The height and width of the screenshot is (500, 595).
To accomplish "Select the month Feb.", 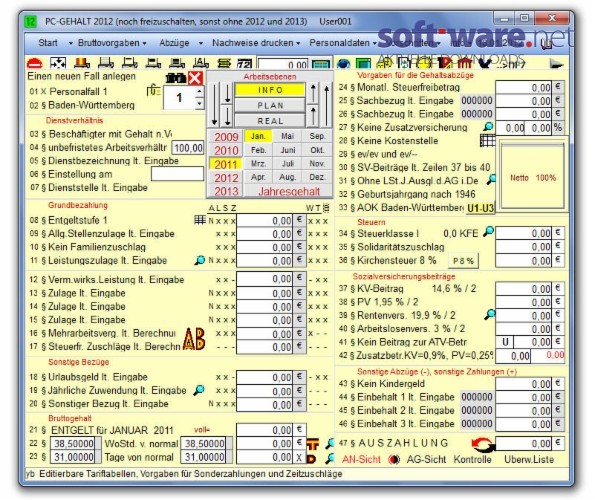I will (258, 150).
